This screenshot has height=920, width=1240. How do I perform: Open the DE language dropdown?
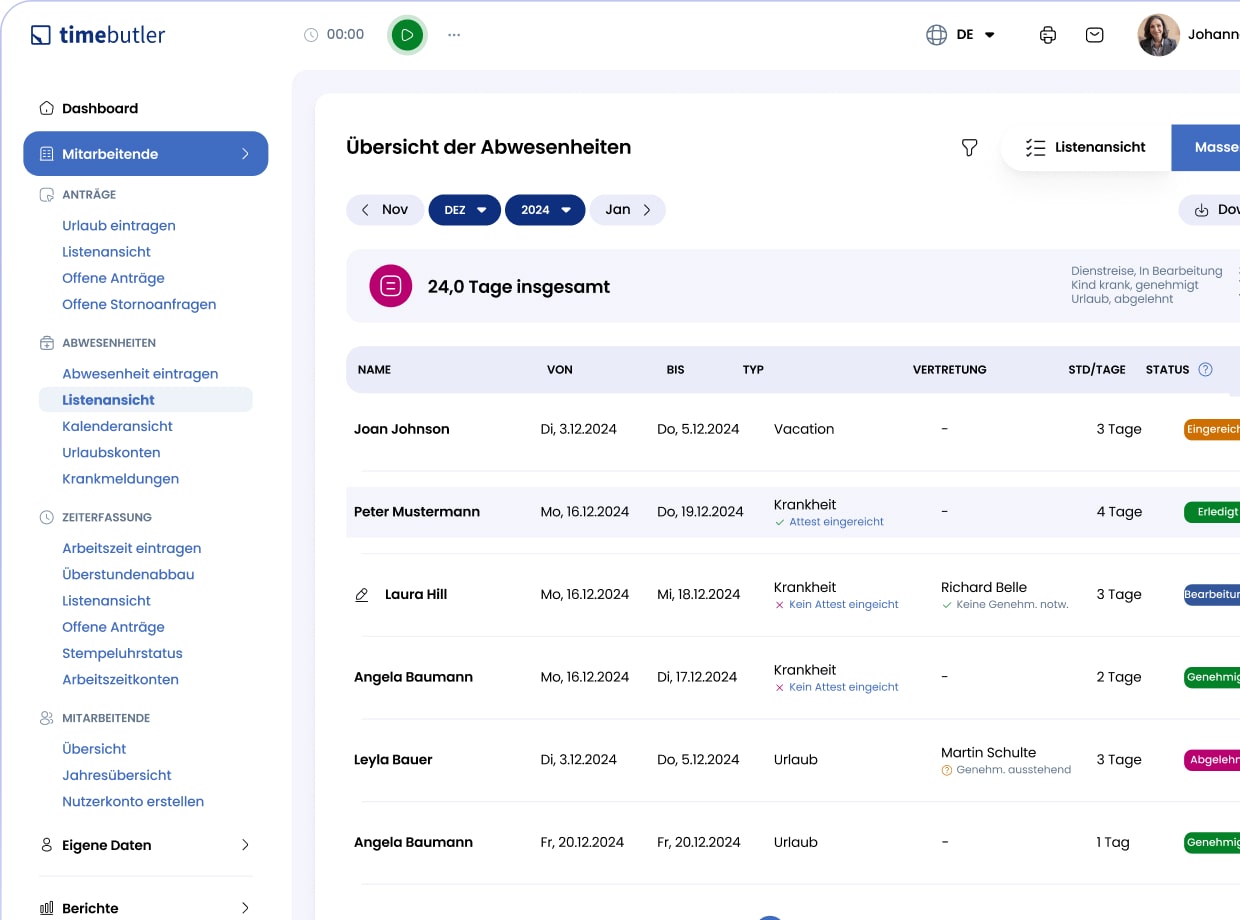pyautogui.click(x=961, y=35)
